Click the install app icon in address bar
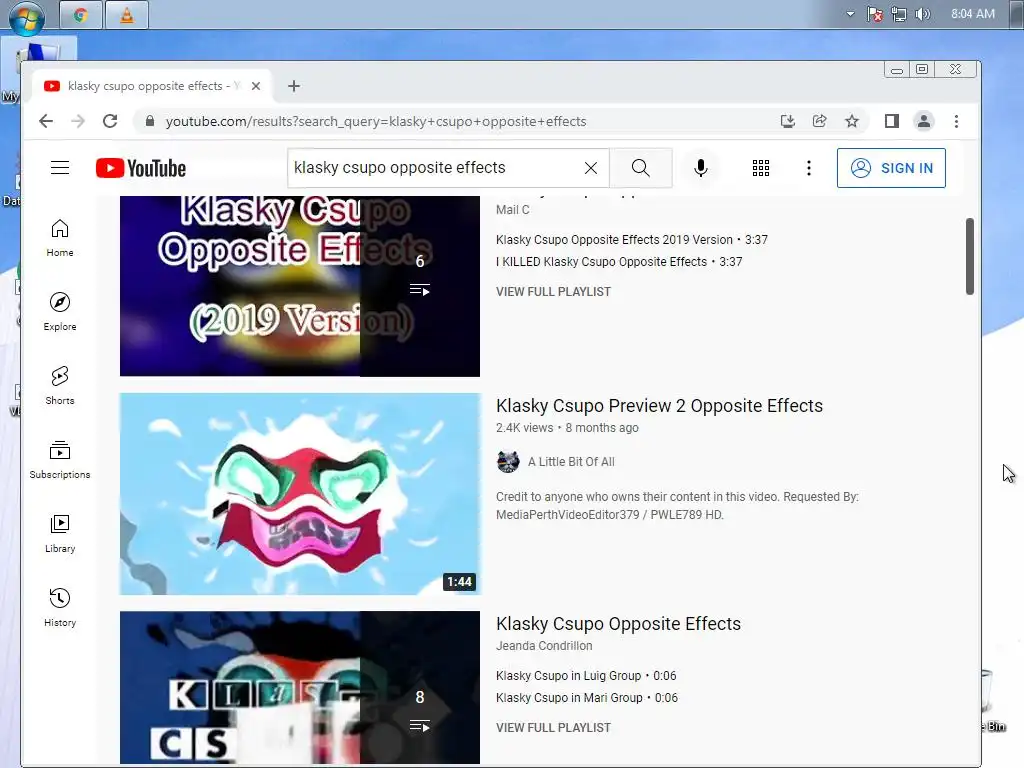This screenshot has width=1024, height=768. click(x=788, y=121)
